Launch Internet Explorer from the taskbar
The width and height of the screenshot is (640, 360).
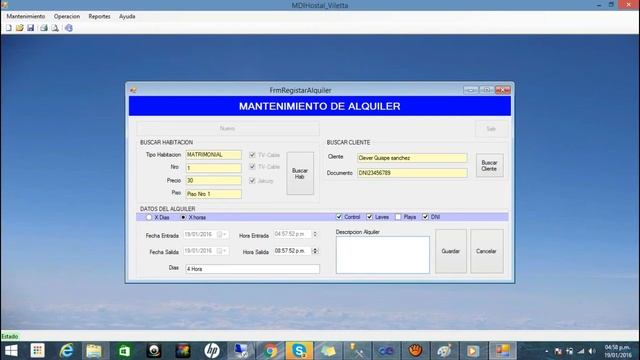tap(66, 351)
